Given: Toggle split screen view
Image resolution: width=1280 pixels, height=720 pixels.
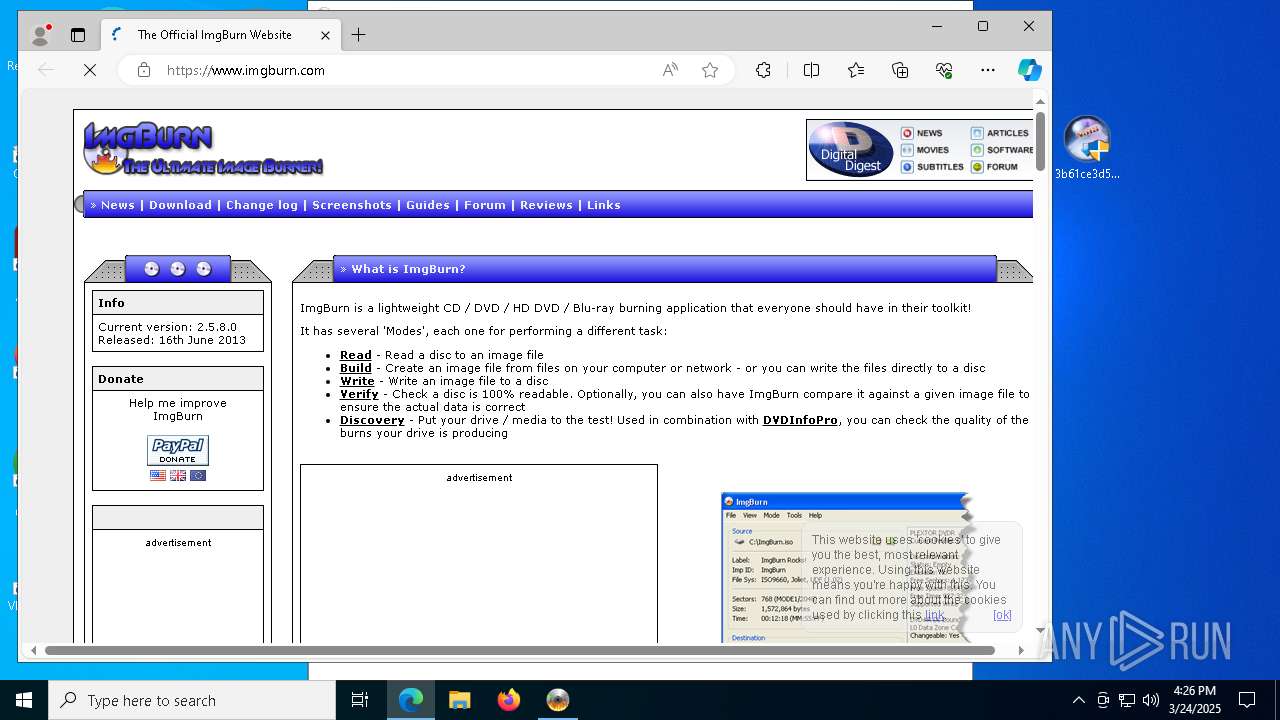Looking at the screenshot, I should pyautogui.click(x=811, y=70).
